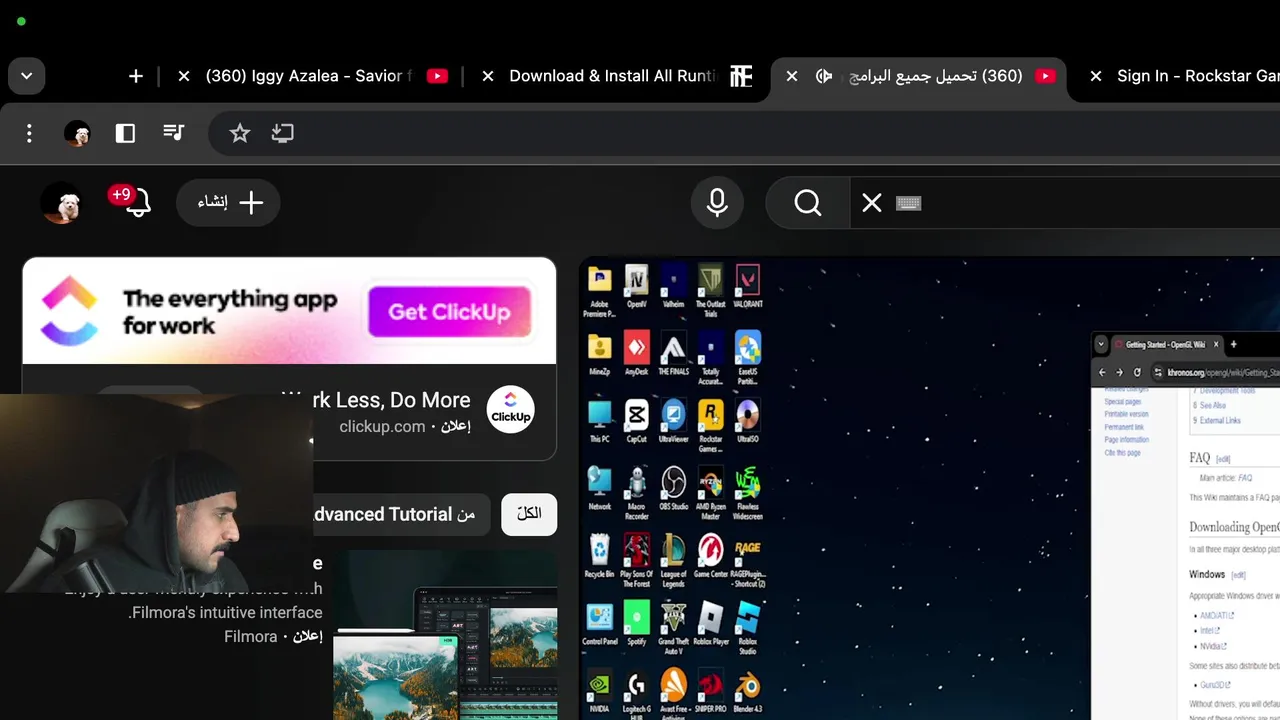Click the إنشاء create button
1280x720 pixels.
[228, 203]
